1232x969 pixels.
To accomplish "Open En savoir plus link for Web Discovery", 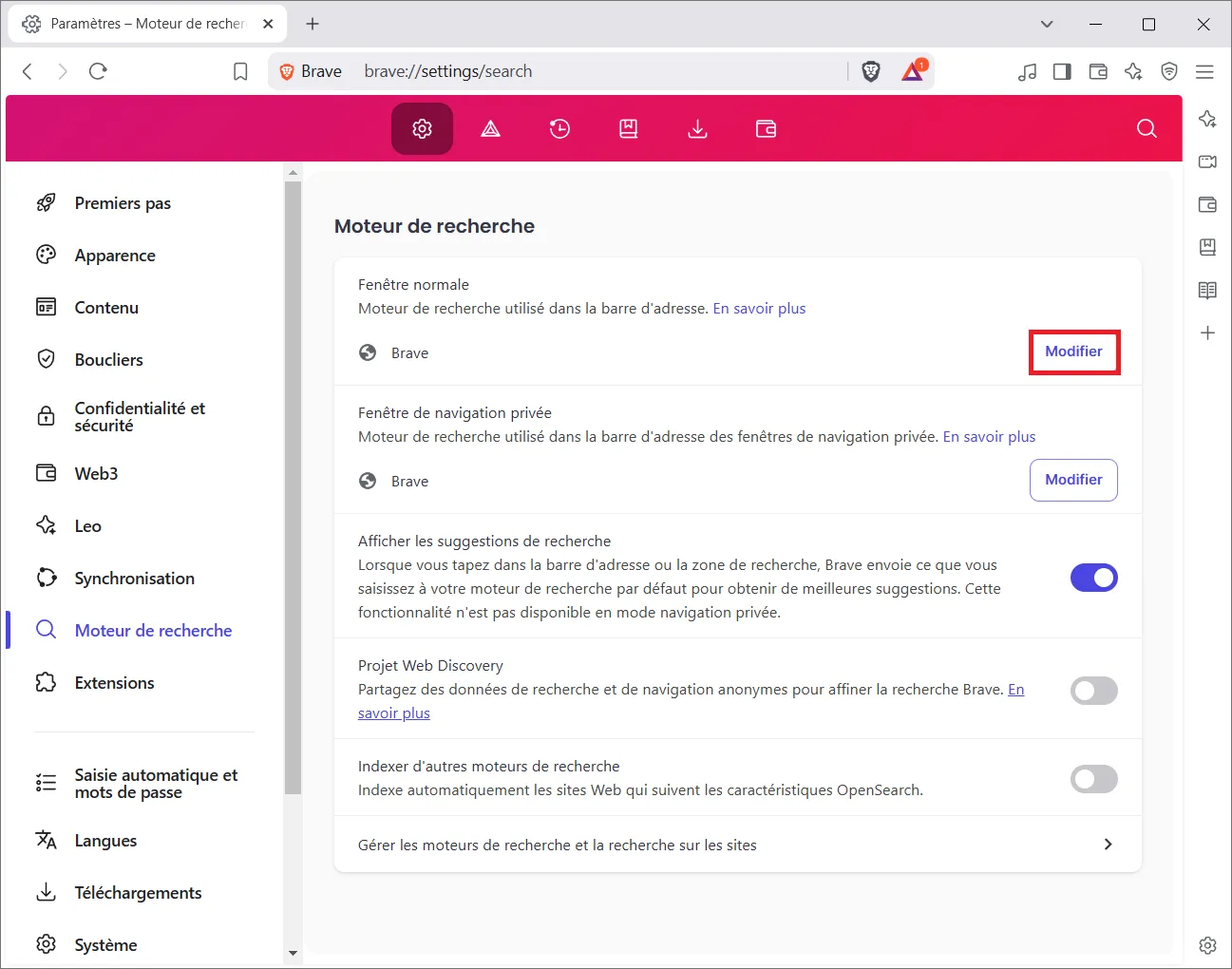I will pyautogui.click(x=393, y=713).
